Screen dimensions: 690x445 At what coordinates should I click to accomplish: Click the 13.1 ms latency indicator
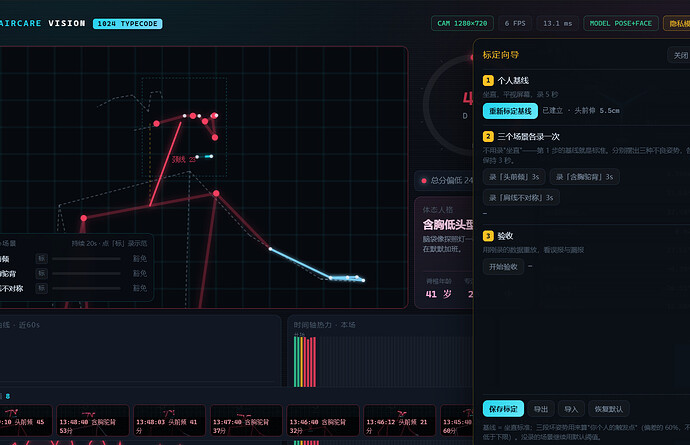558,23
